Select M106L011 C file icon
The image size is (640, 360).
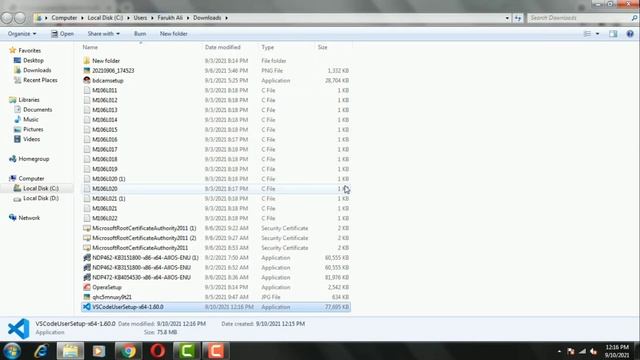tap(87, 90)
